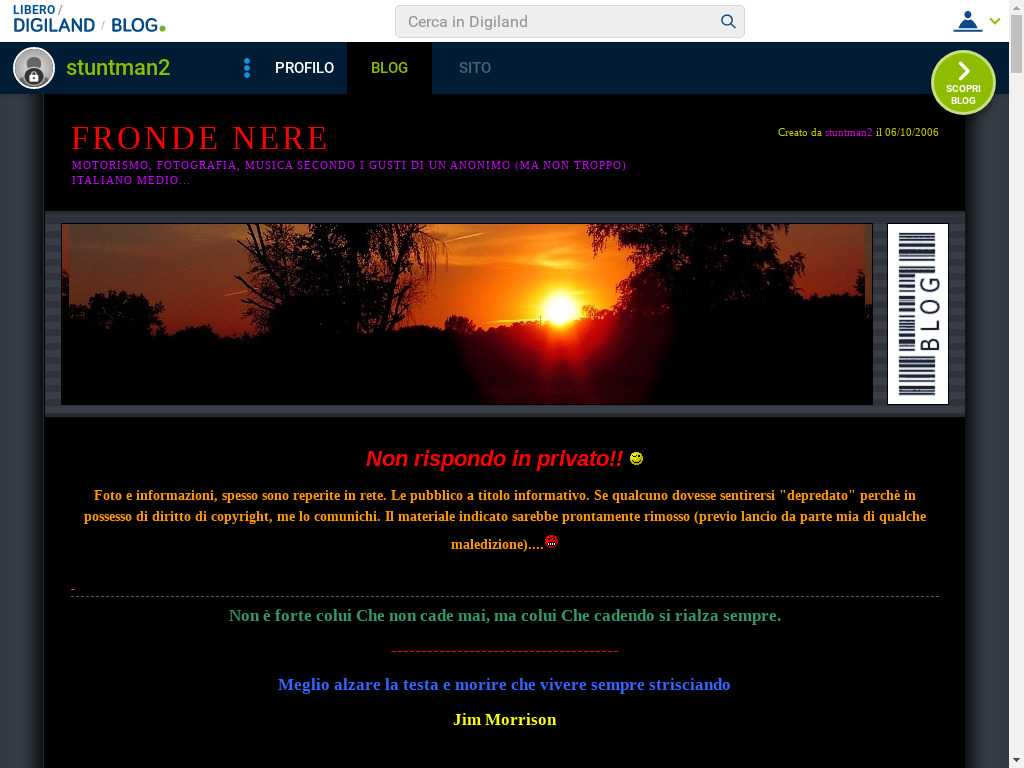Click the Scopri Blog green button
The height and width of the screenshot is (768, 1024).
pos(963,83)
